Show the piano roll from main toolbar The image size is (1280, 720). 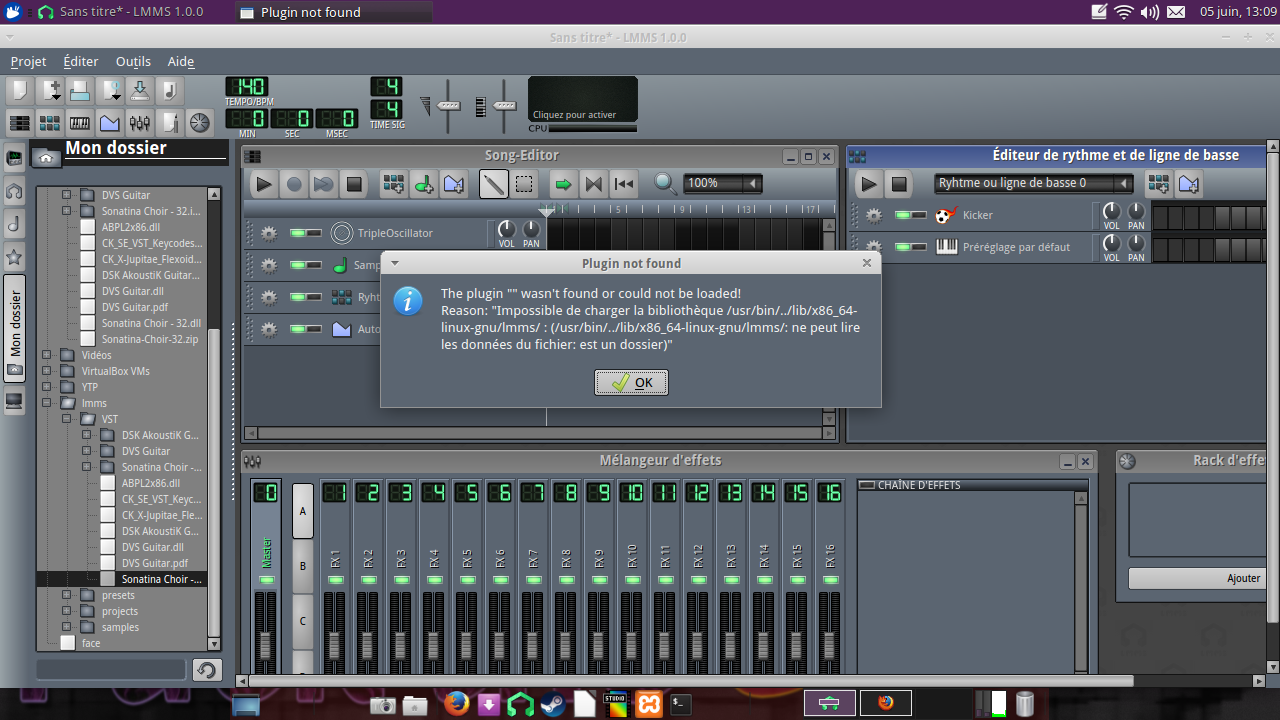(80, 123)
